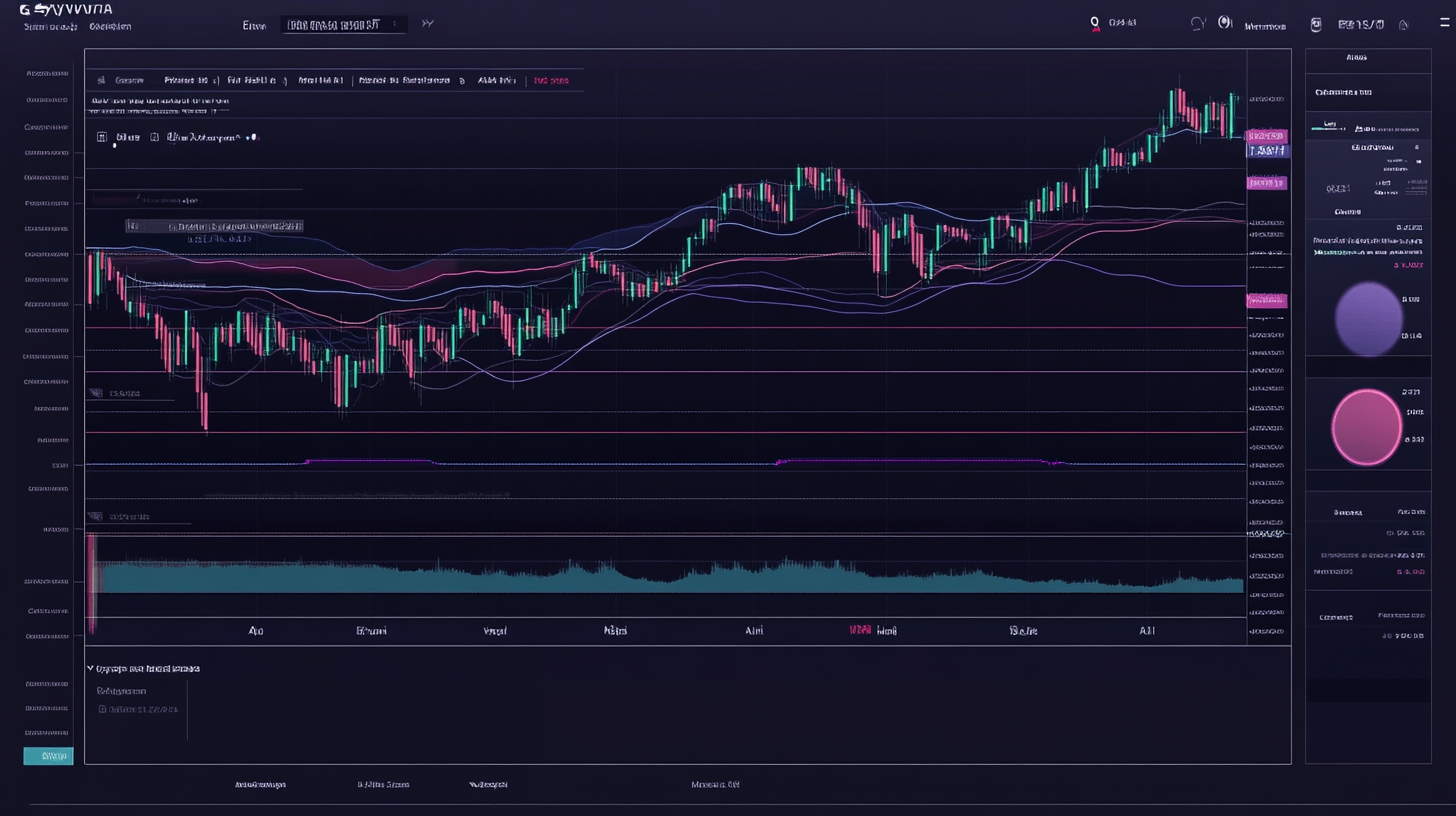Toggle visibility of the volume indicator legend

click(x=95, y=516)
